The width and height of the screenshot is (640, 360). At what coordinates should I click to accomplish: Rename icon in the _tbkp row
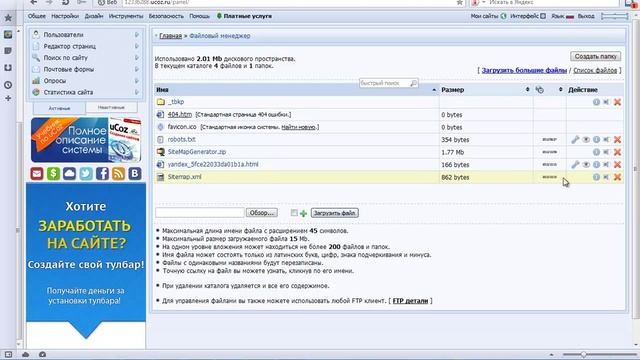pos(607,102)
